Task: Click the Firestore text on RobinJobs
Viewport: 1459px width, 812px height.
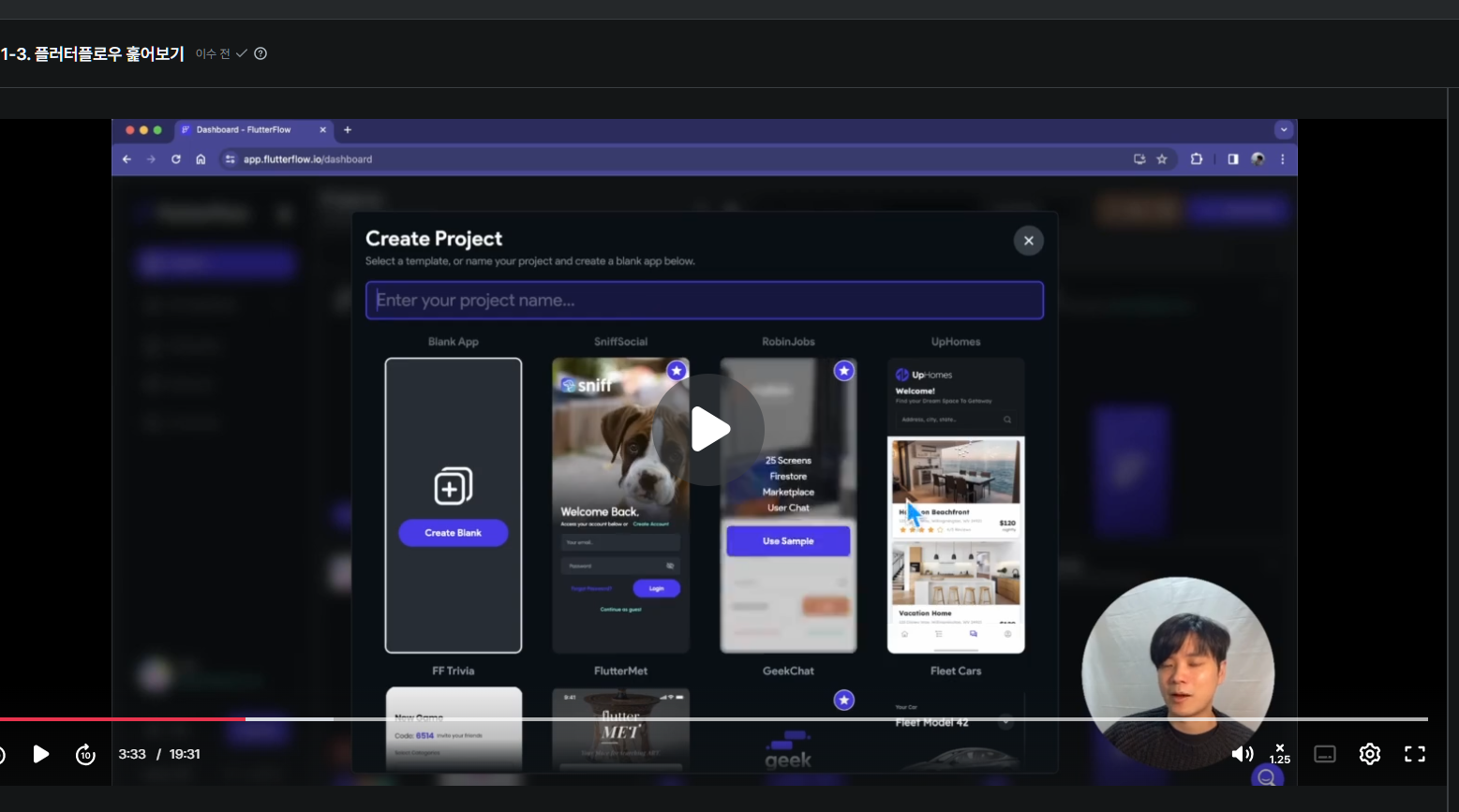Action: [x=788, y=477]
